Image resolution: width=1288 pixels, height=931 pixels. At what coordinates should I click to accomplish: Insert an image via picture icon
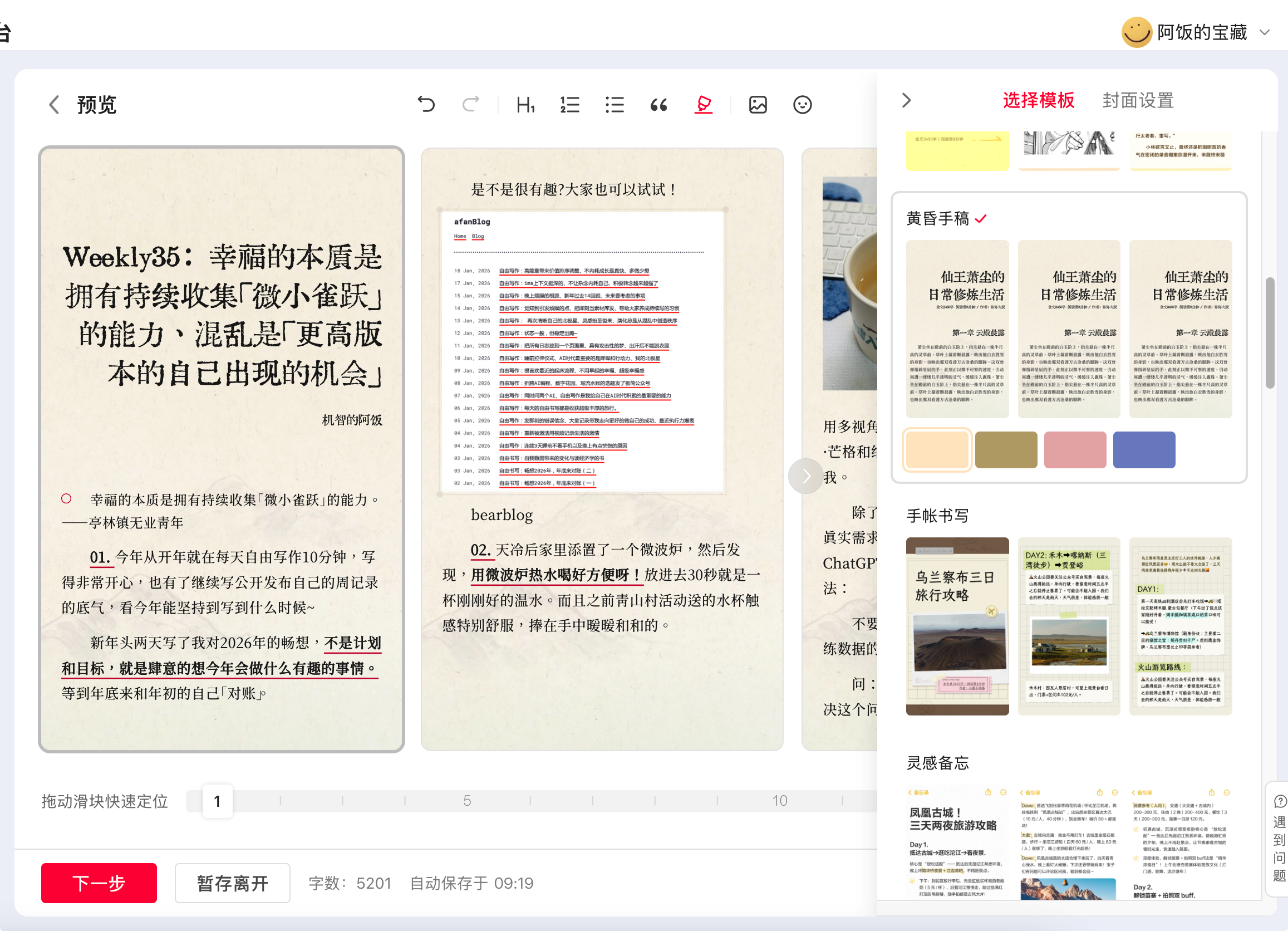coord(758,105)
